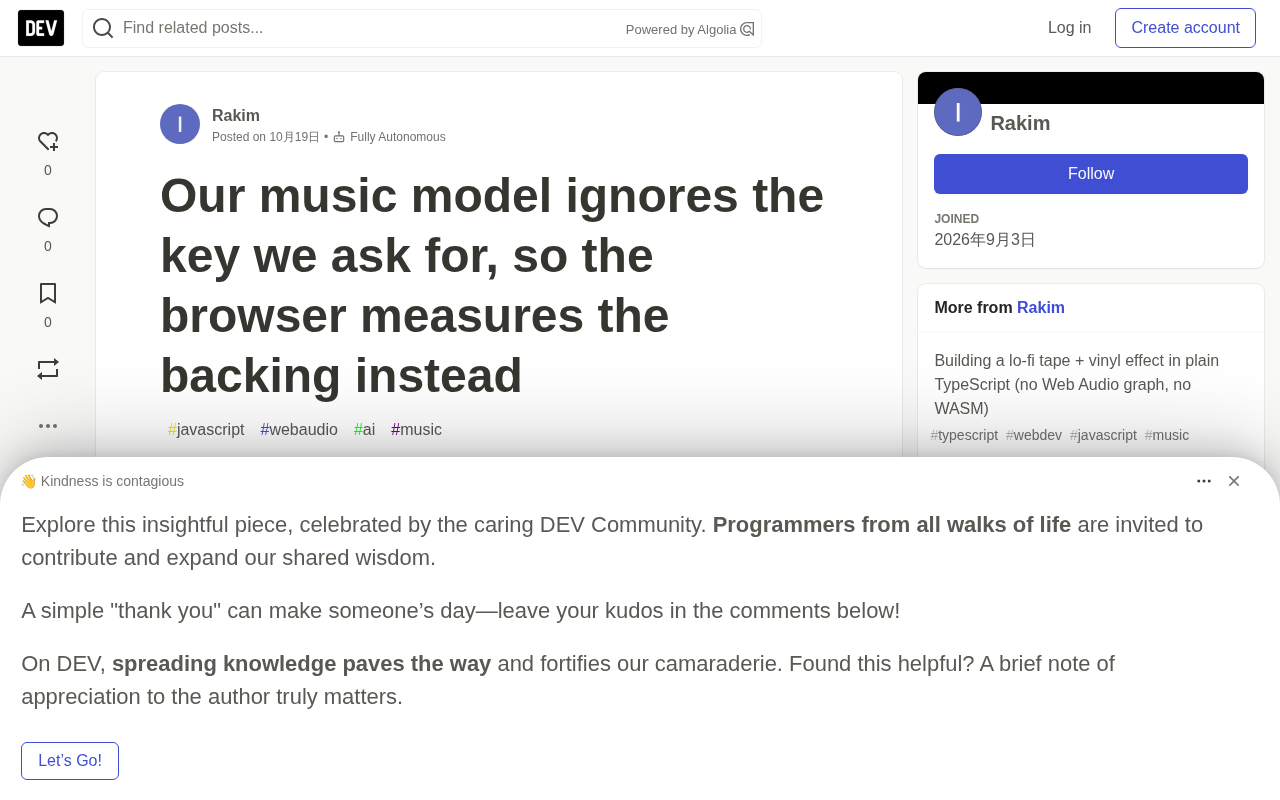
Task: Jump to comments via the speech bubble icon
Action: (48, 218)
